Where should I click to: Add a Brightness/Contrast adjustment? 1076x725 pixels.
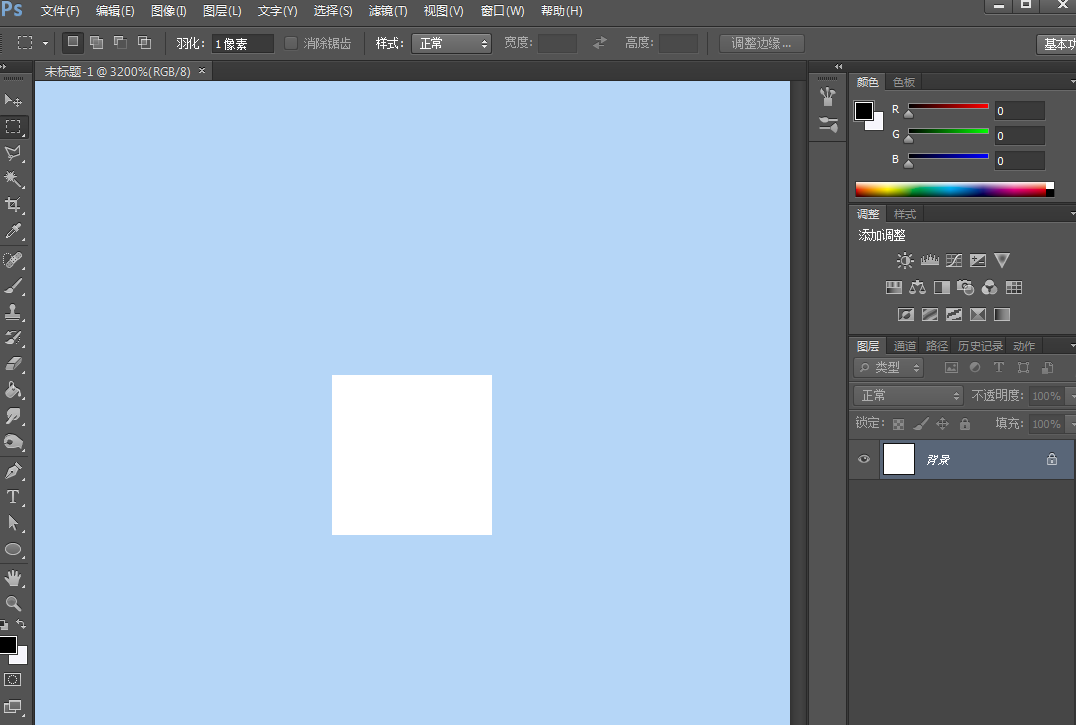pyautogui.click(x=905, y=261)
